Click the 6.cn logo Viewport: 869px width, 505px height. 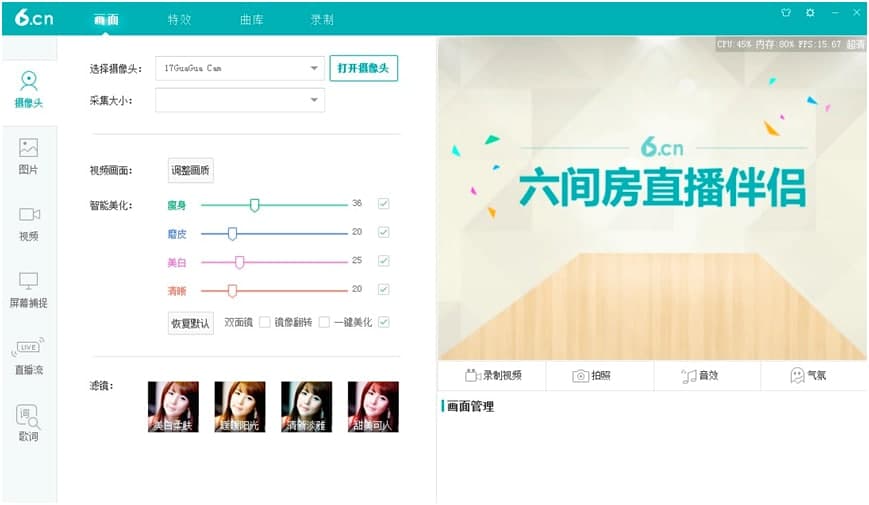pyautogui.click(x=34, y=18)
